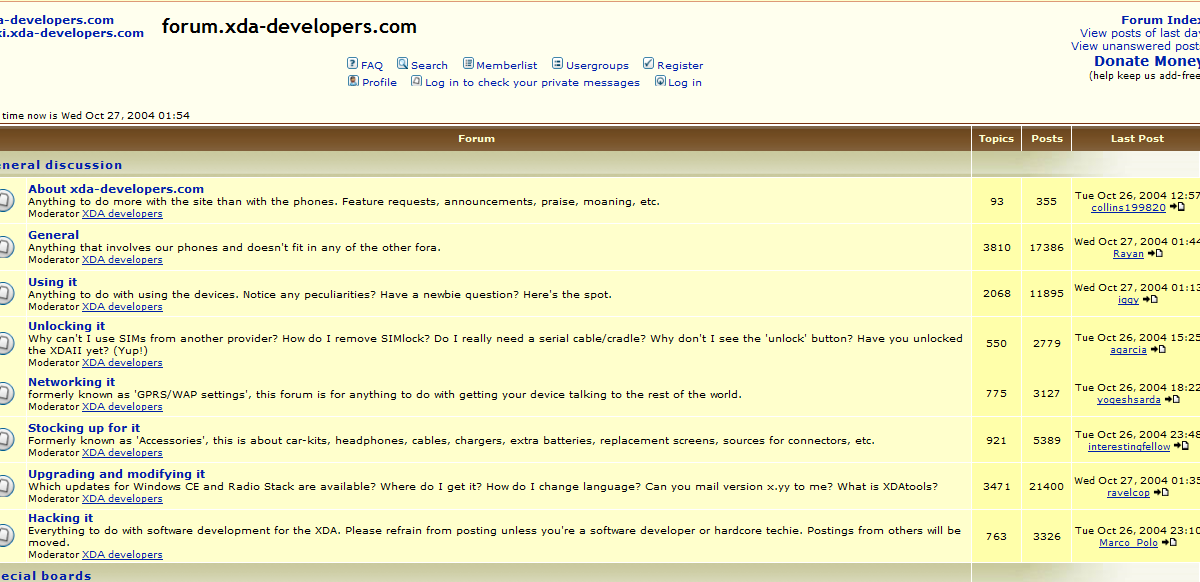Click forum status icon beside Stocking up for it
Screen dimensions: 1200x582
(5, 440)
